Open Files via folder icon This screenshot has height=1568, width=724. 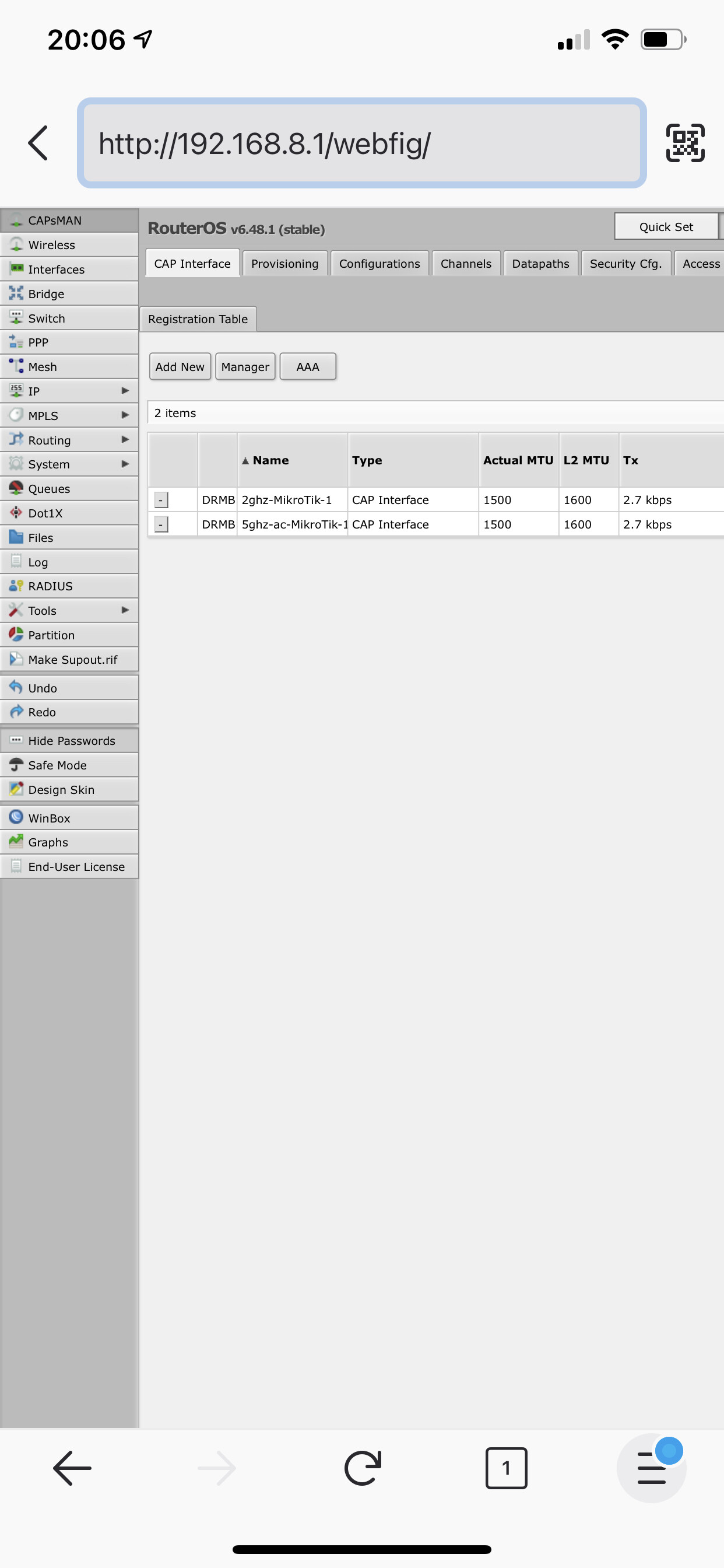point(16,537)
